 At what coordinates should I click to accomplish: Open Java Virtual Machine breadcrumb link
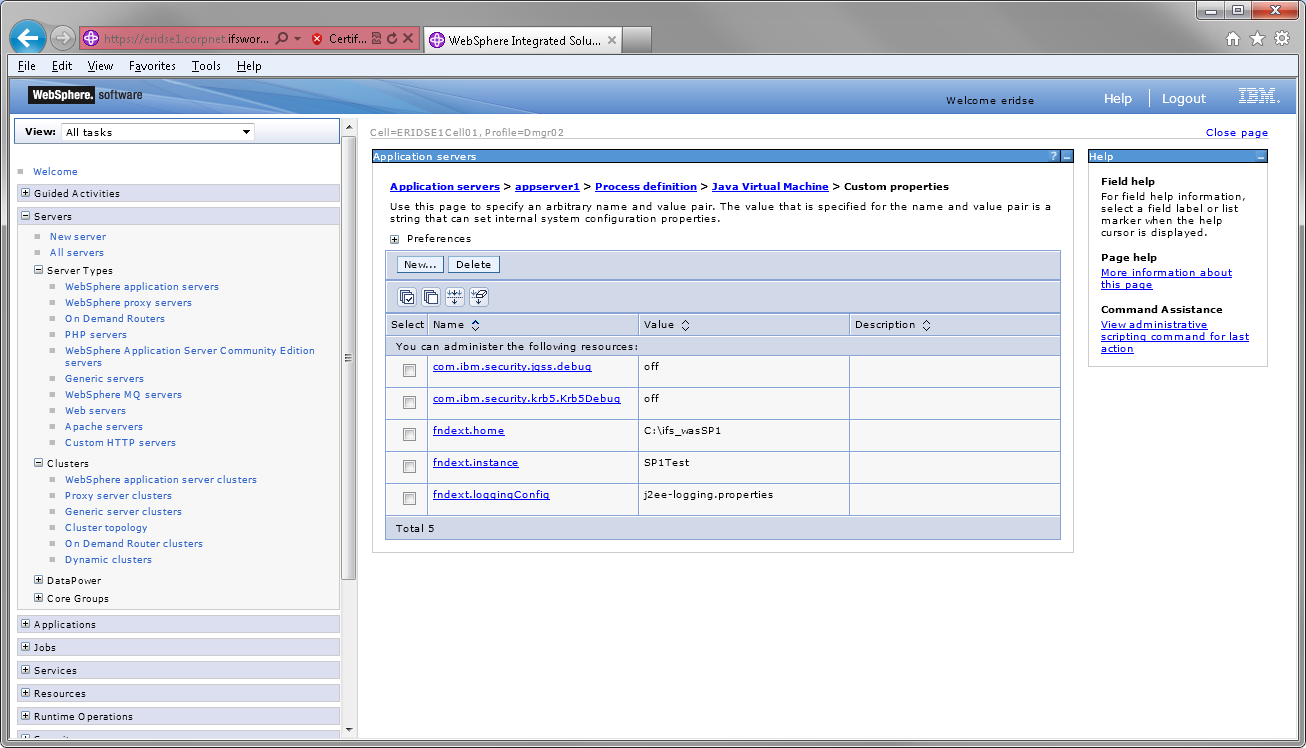coord(770,187)
